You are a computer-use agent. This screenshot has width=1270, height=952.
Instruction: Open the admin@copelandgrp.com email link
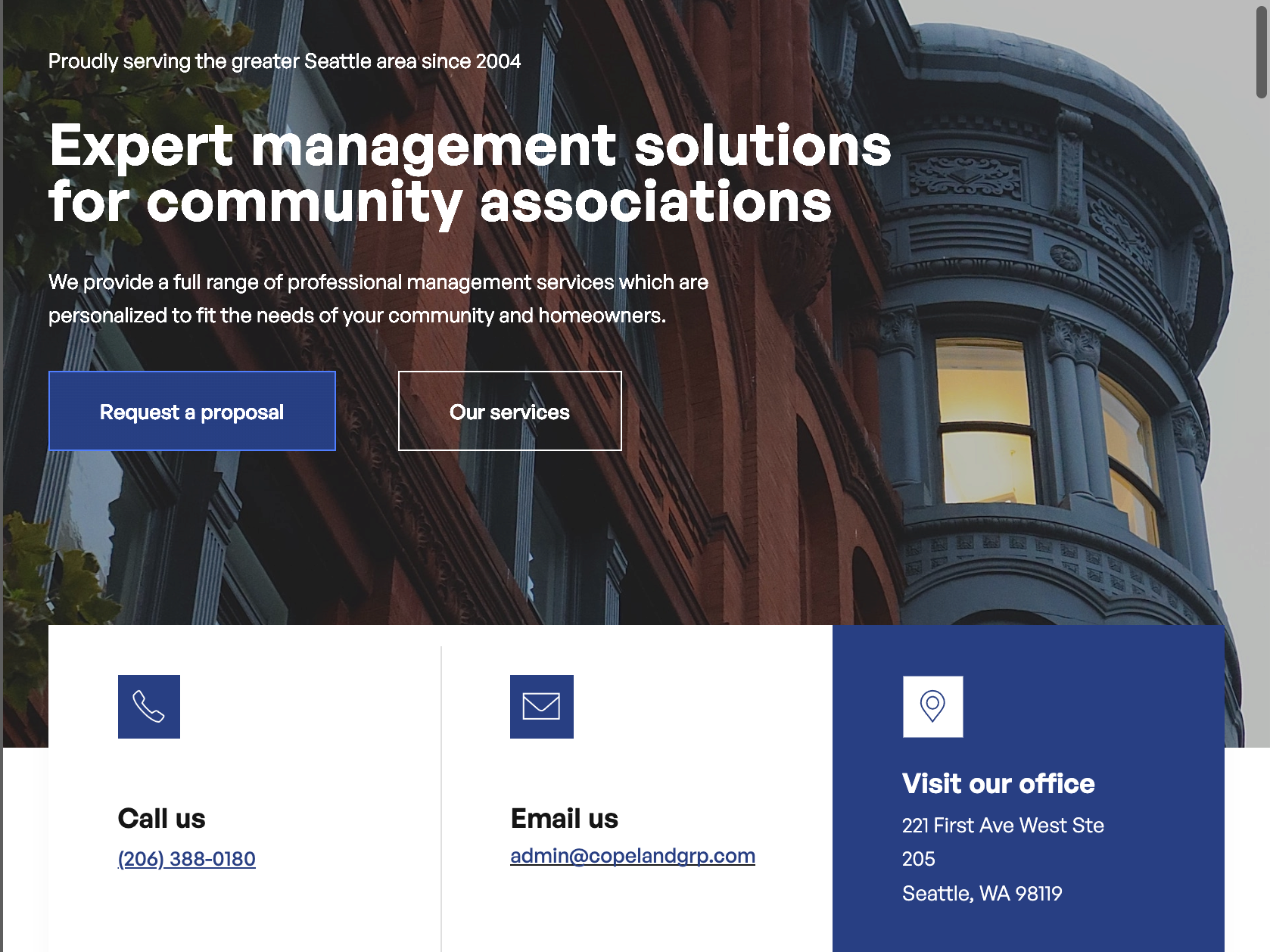[632, 856]
